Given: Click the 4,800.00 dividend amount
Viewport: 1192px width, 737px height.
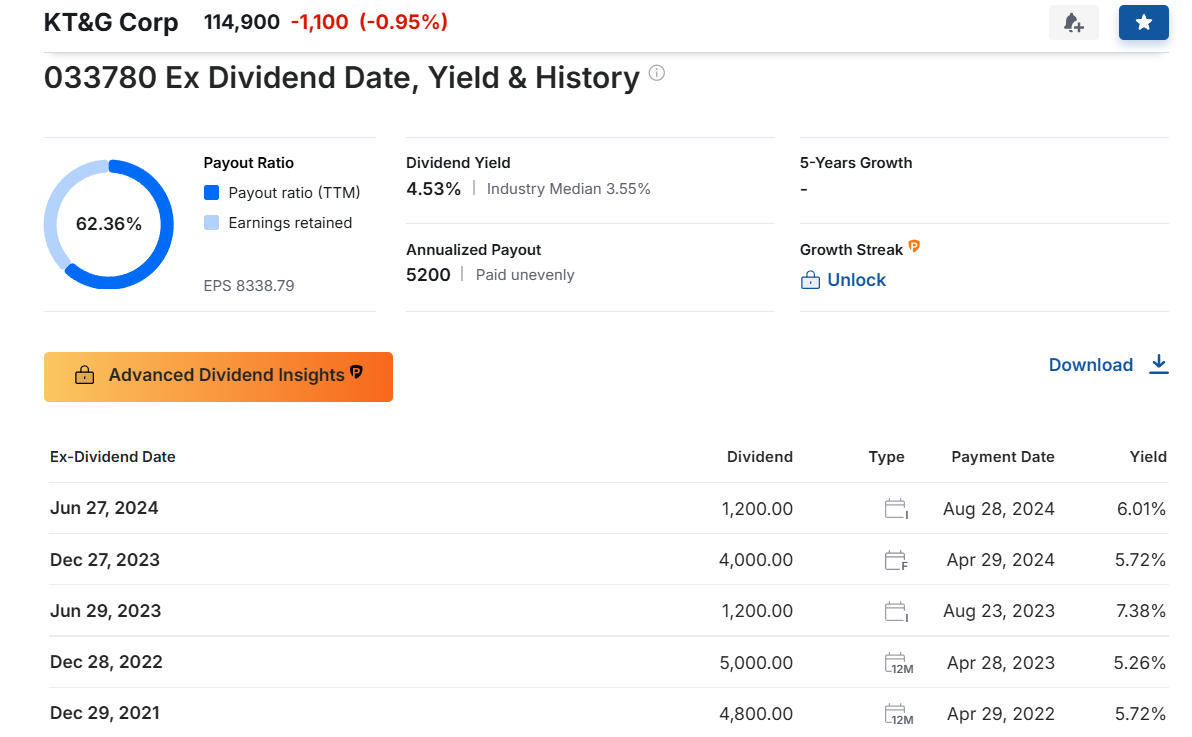Looking at the screenshot, I should (x=756, y=714).
